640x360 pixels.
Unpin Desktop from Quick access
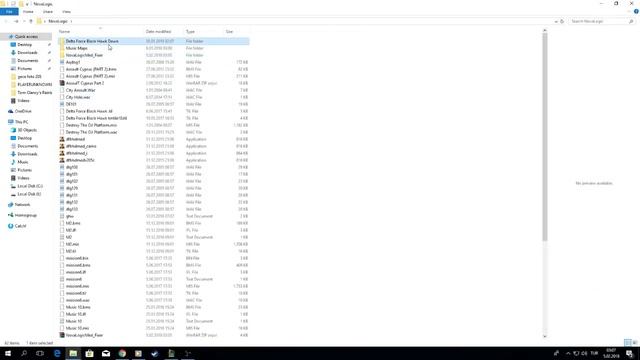click(x=49, y=44)
